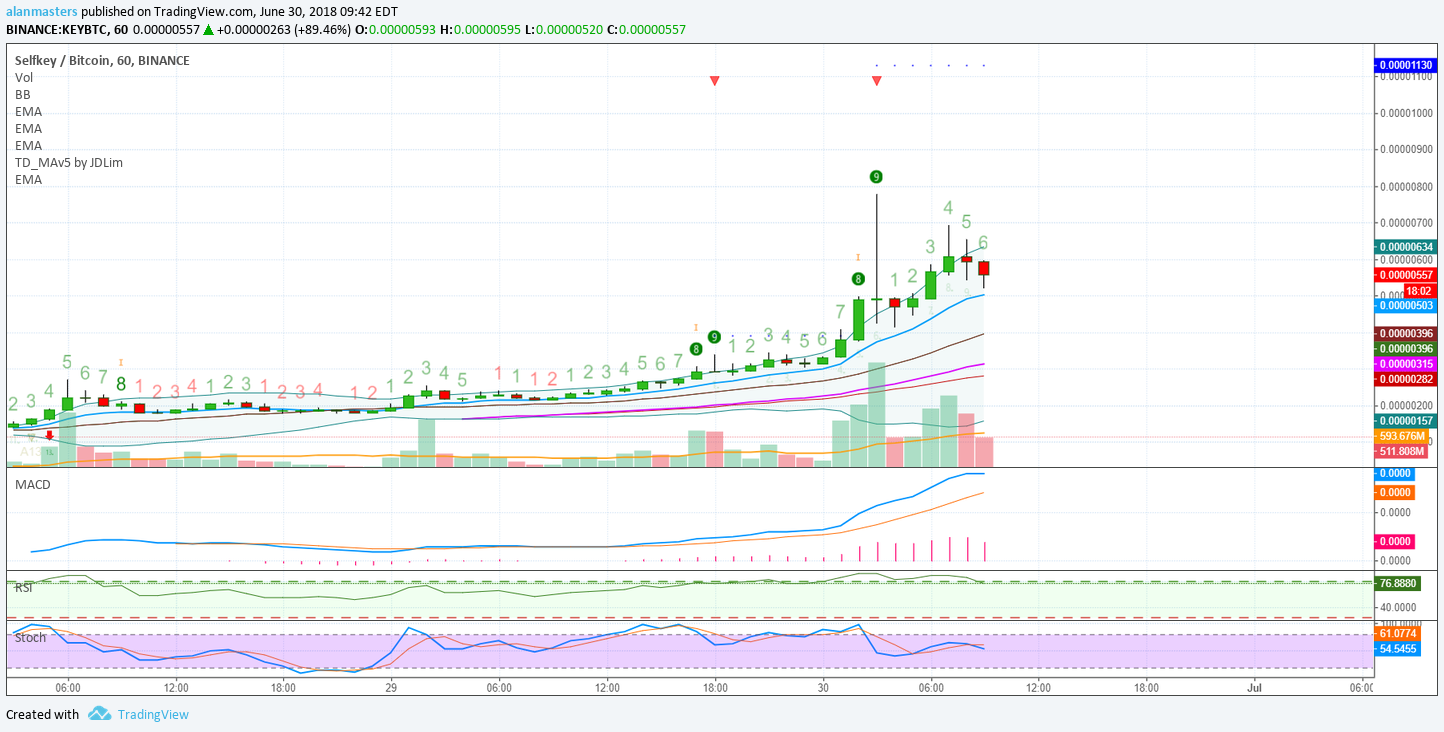Image resolution: width=1444 pixels, height=732 pixels.
Task: Click the 76.8880 RSI value label
Action: click(x=1398, y=583)
